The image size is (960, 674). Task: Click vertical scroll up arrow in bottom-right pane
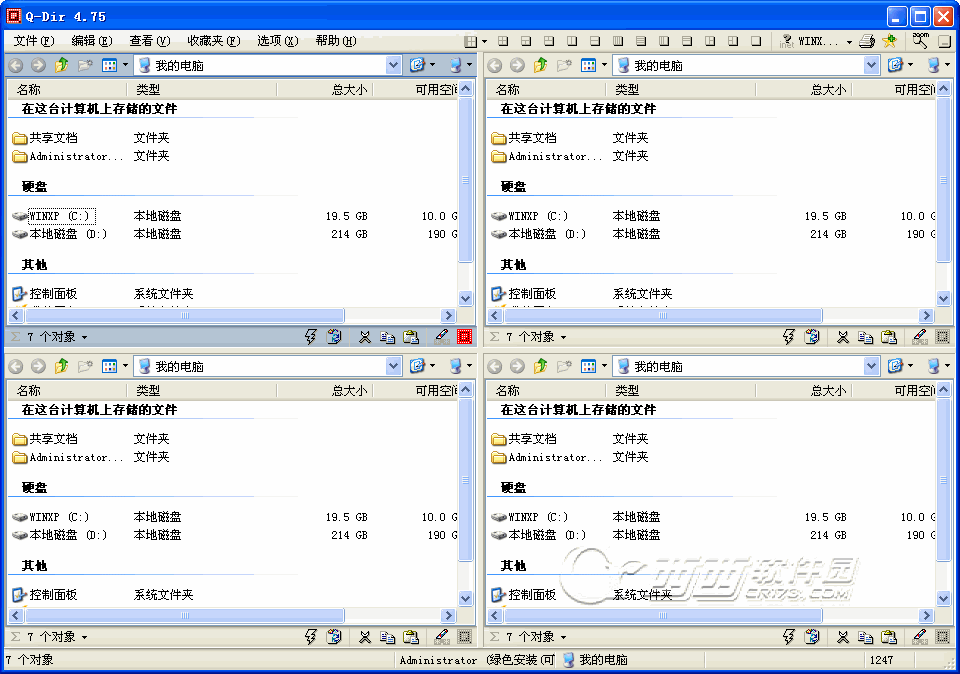[x=943, y=389]
